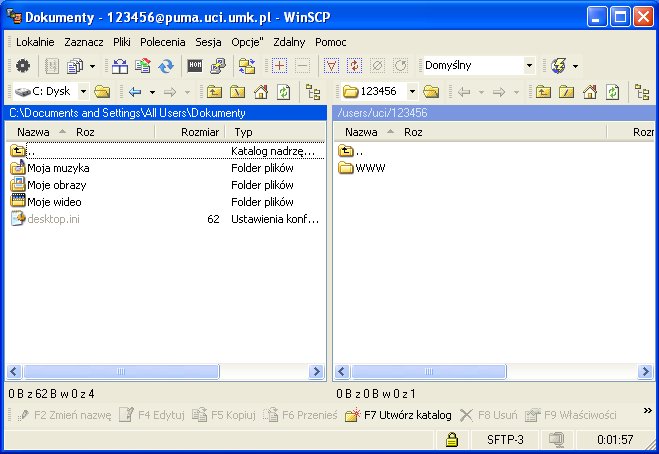Image resolution: width=659 pixels, height=454 pixels.
Task: Sort local files by Typ column
Action: tap(275, 132)
